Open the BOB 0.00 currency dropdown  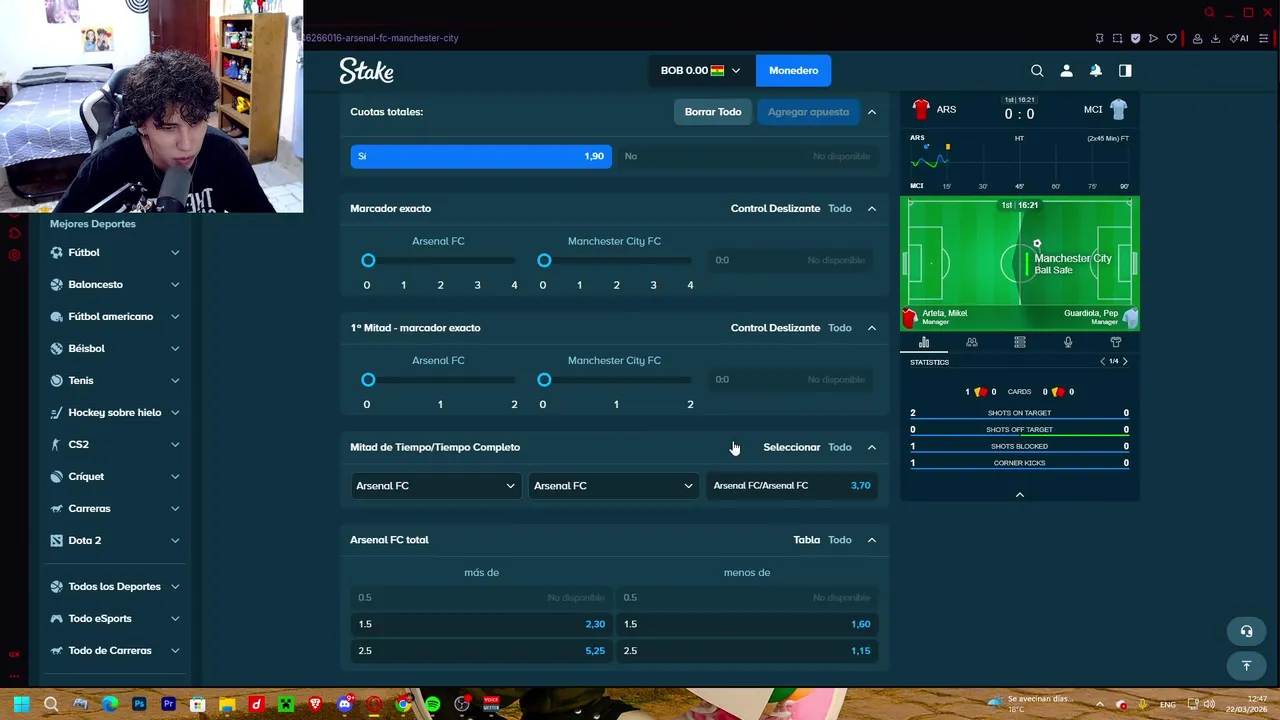point(700,70)
